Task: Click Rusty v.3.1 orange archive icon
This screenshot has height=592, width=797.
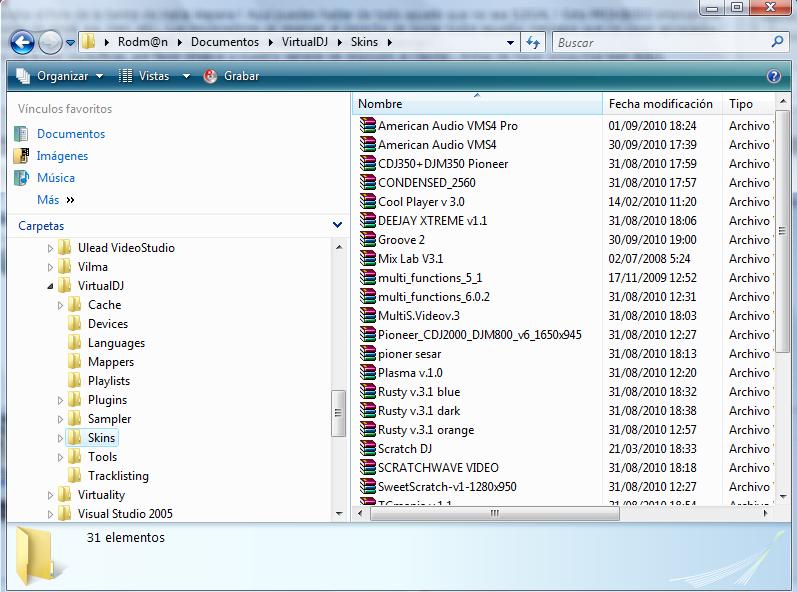Action: 367,429
